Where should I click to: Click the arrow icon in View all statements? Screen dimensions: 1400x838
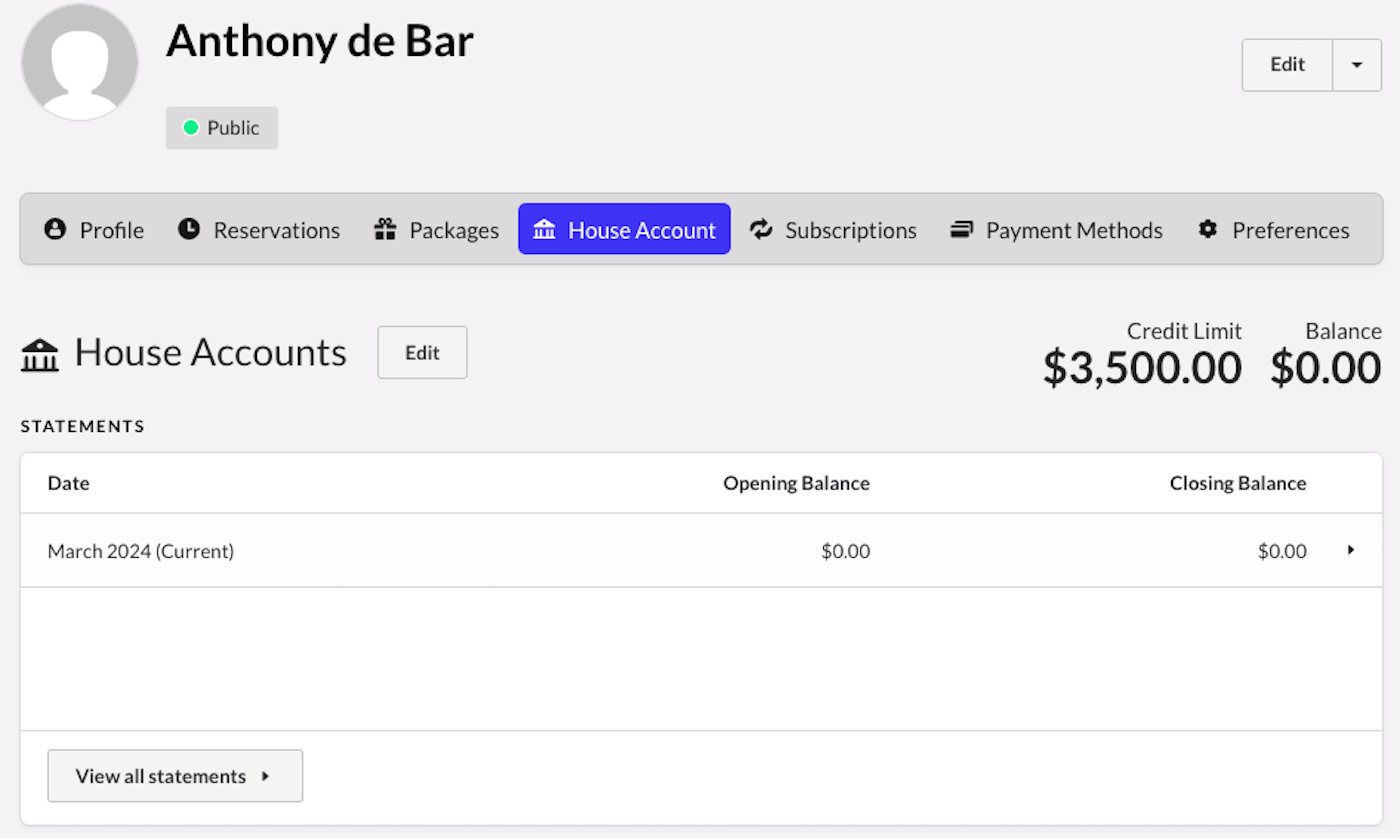point(265,776)
